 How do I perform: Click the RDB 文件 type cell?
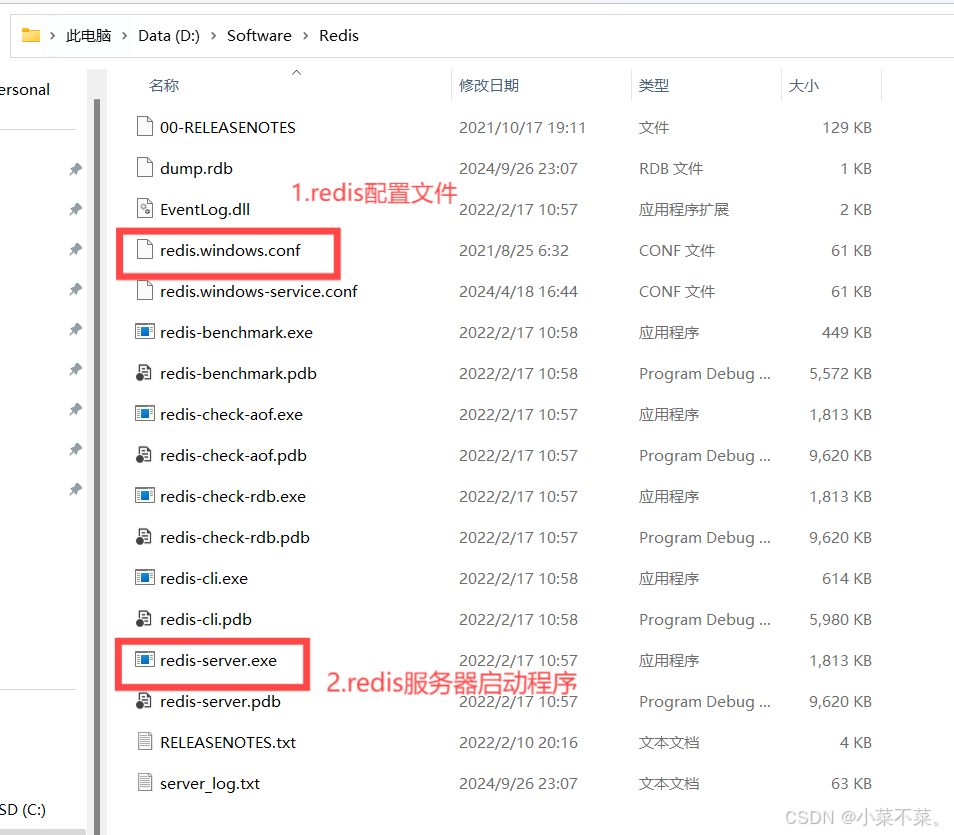tap(670, 169)
